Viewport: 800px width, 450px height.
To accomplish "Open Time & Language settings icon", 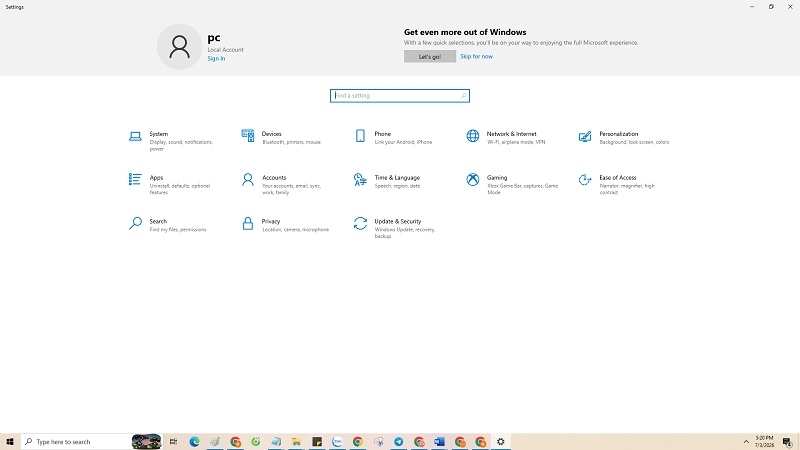I will (360, 180).
